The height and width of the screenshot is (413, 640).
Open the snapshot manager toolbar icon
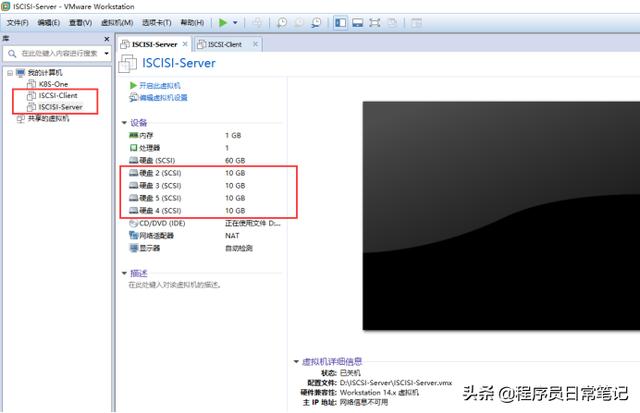point(316,22)
